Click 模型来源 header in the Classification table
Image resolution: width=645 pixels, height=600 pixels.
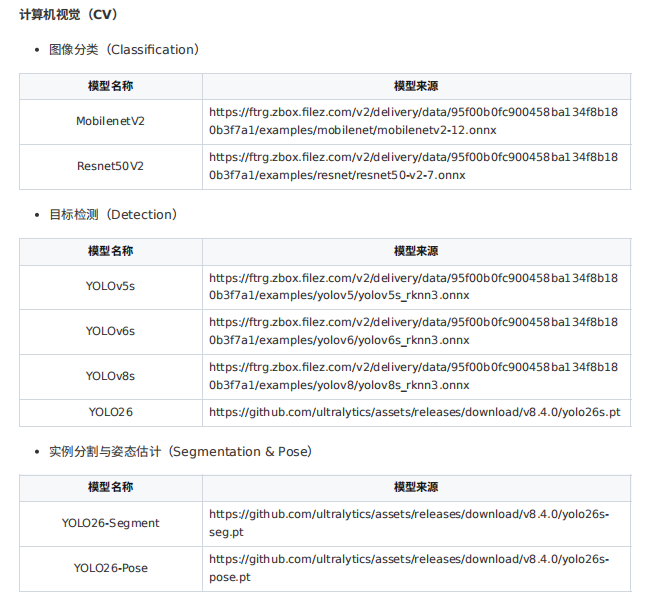tap(416, 86)
